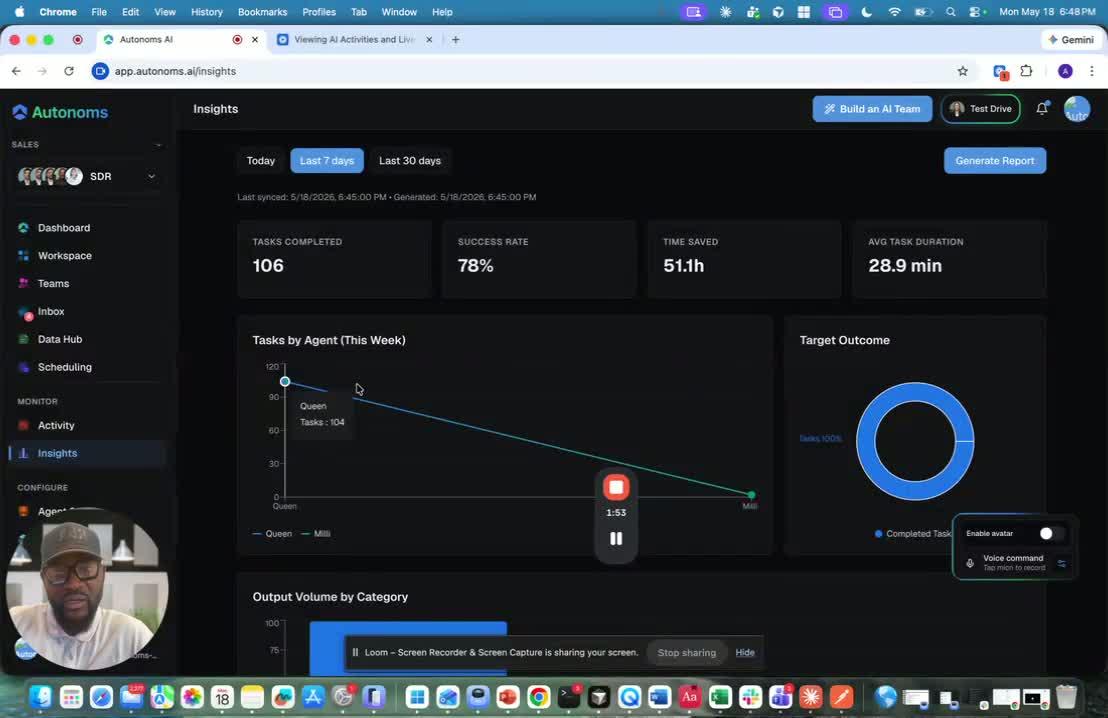Viewport: 1108px width, 718px height.
Task: Close the Autonoms AI tab
Action: click(x=255, y=40)
